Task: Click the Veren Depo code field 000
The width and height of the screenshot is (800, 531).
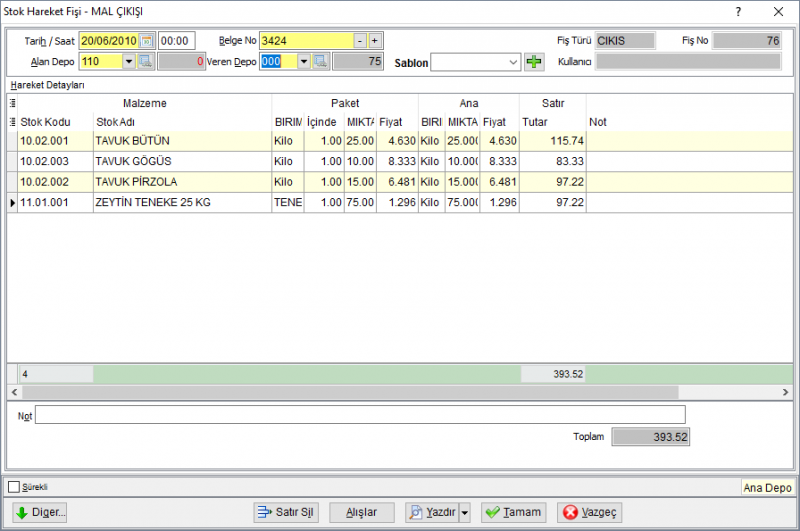Action: (x=279, y=62)
